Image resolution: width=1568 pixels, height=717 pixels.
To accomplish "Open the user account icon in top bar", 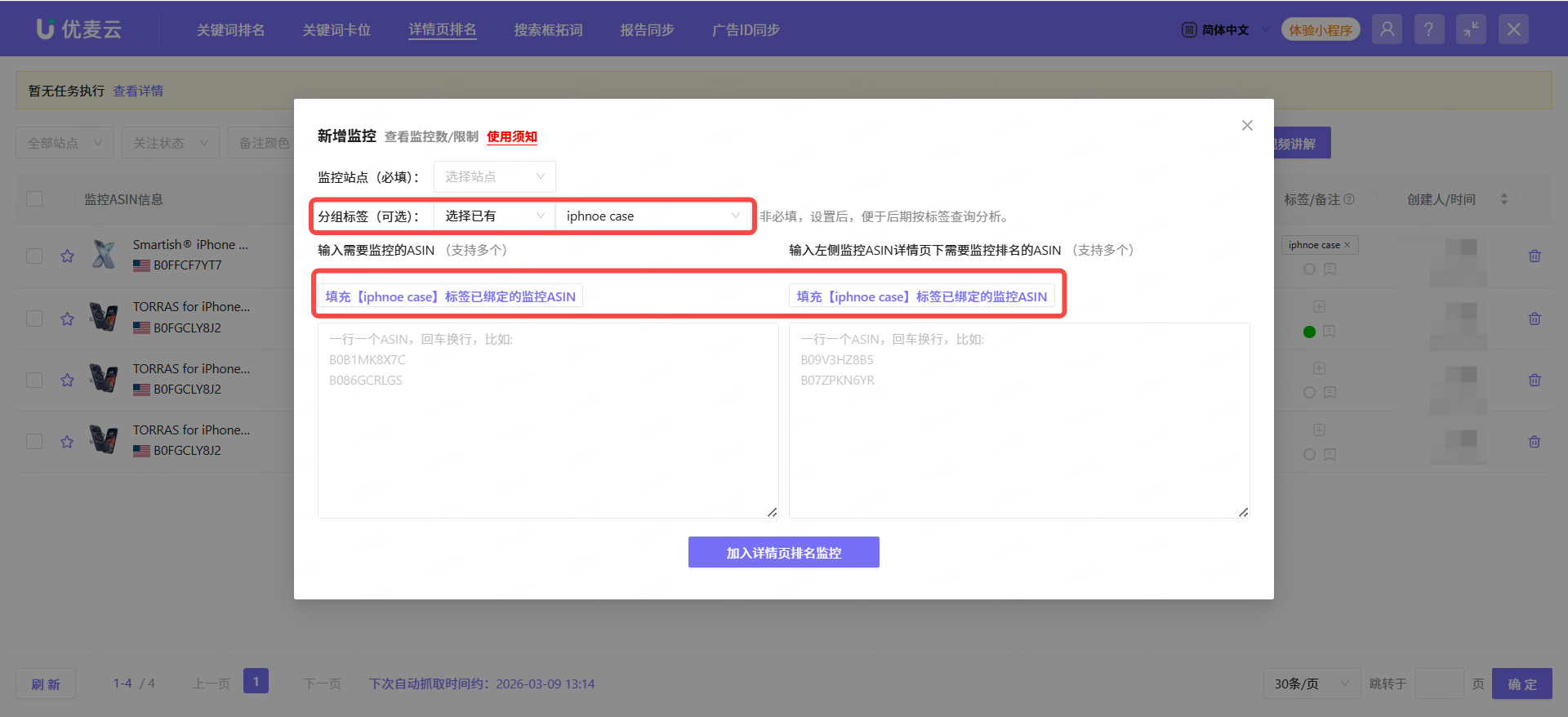I will [x=1387, y=29].
